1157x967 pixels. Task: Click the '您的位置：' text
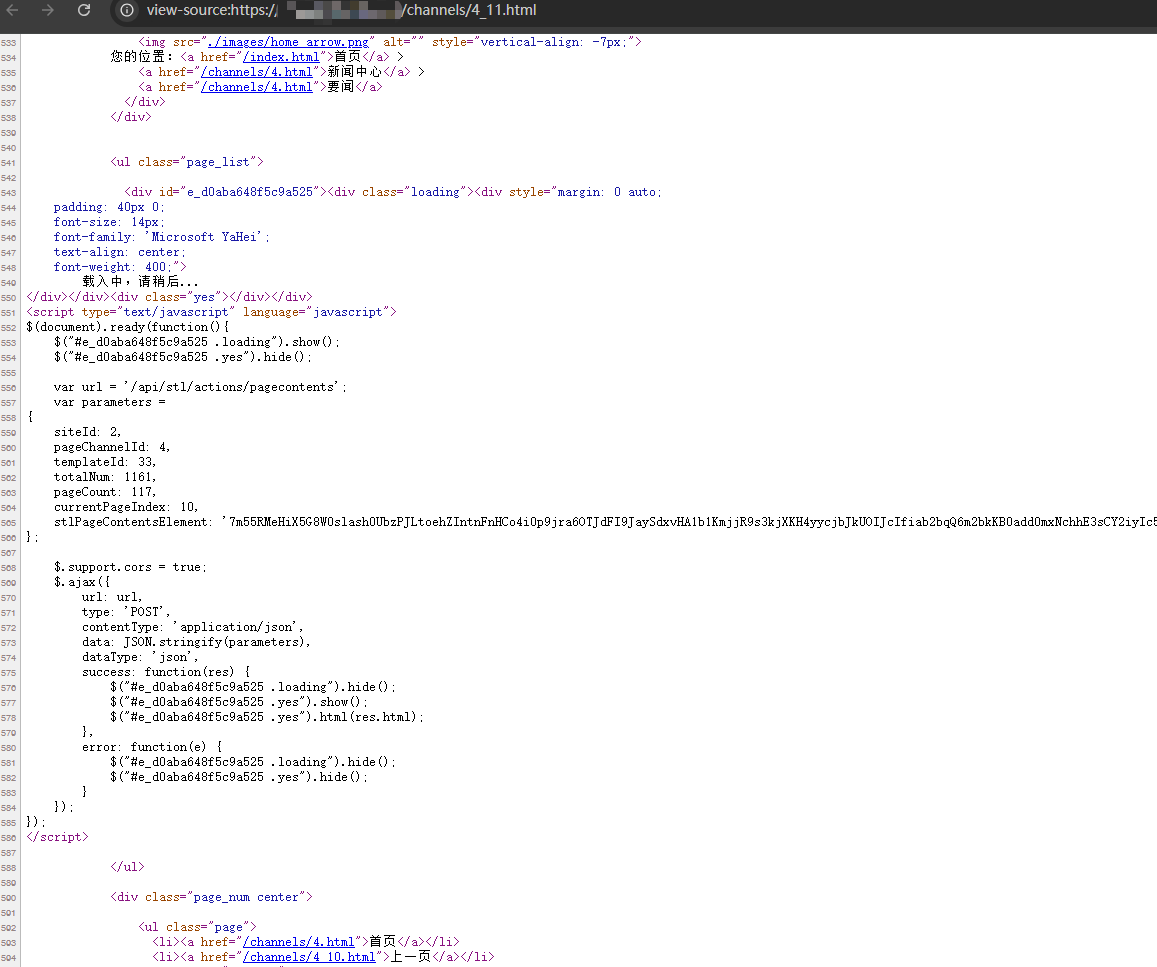(x=142, y=57)
